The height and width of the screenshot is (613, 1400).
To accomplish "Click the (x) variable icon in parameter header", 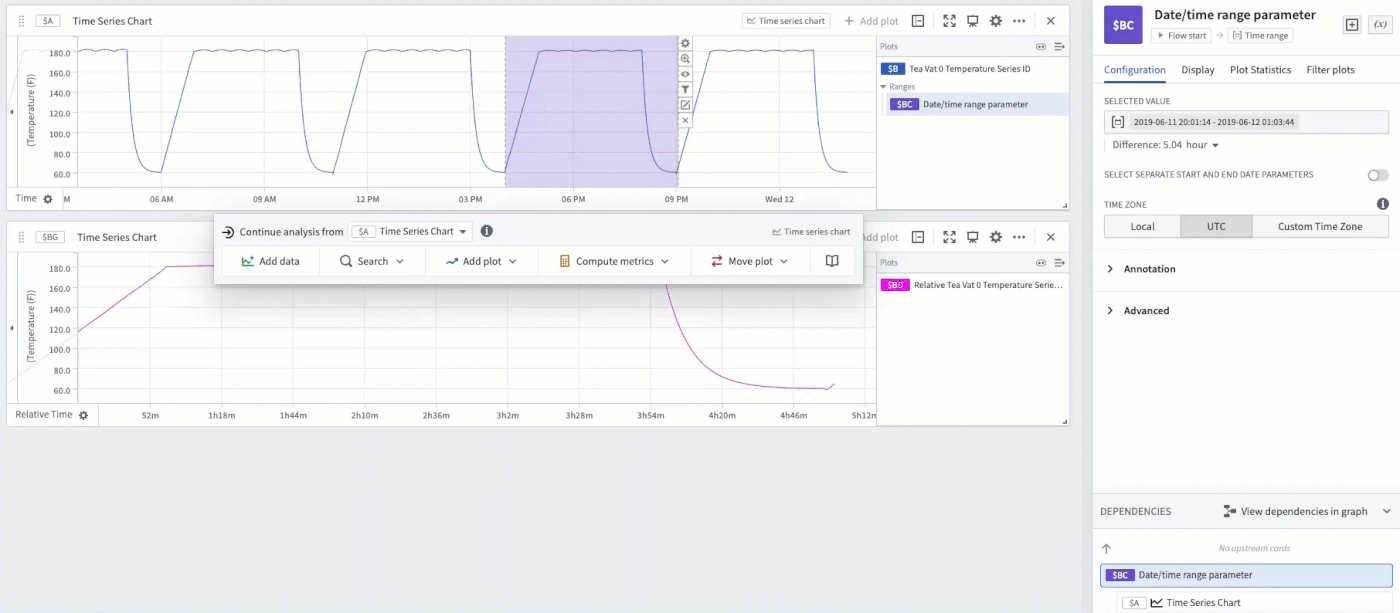I will point(1379,25).
